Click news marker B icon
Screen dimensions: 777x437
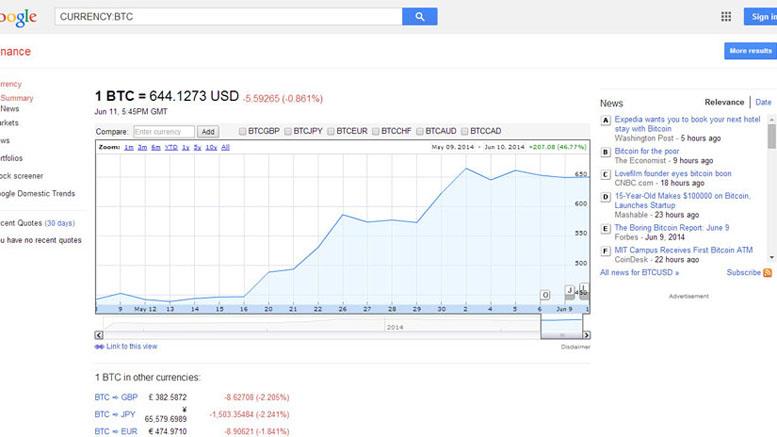click(x=605, y=152)
